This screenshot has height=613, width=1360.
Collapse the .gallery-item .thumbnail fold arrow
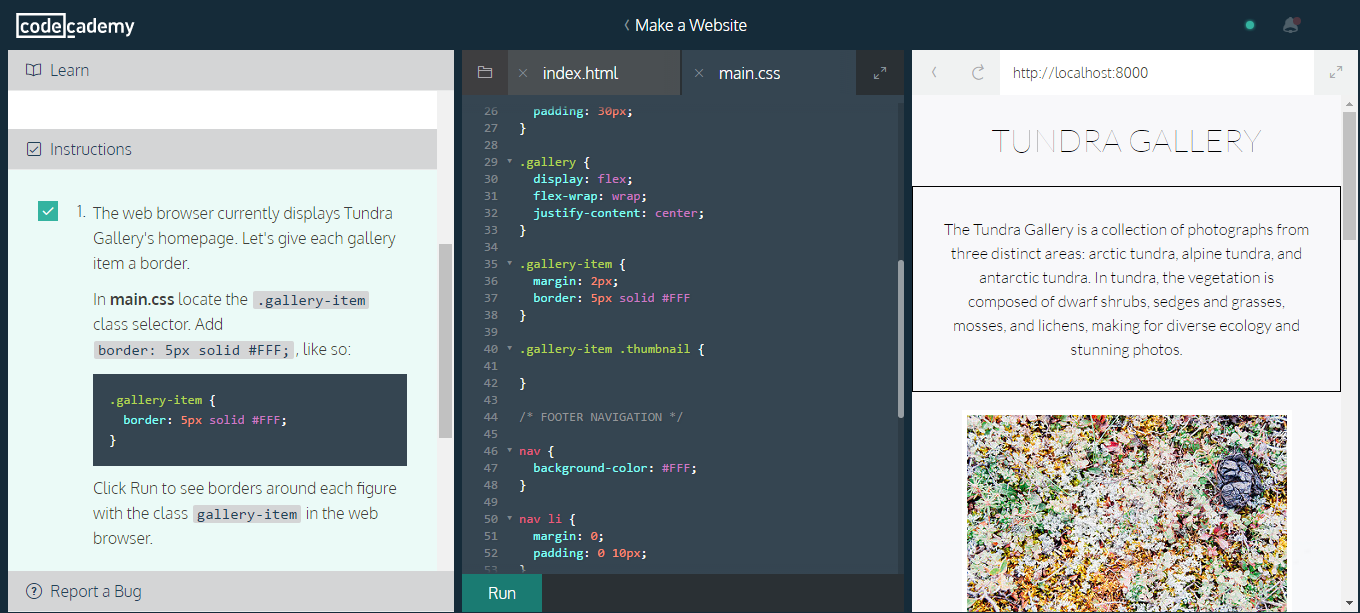tap(509, 349)
